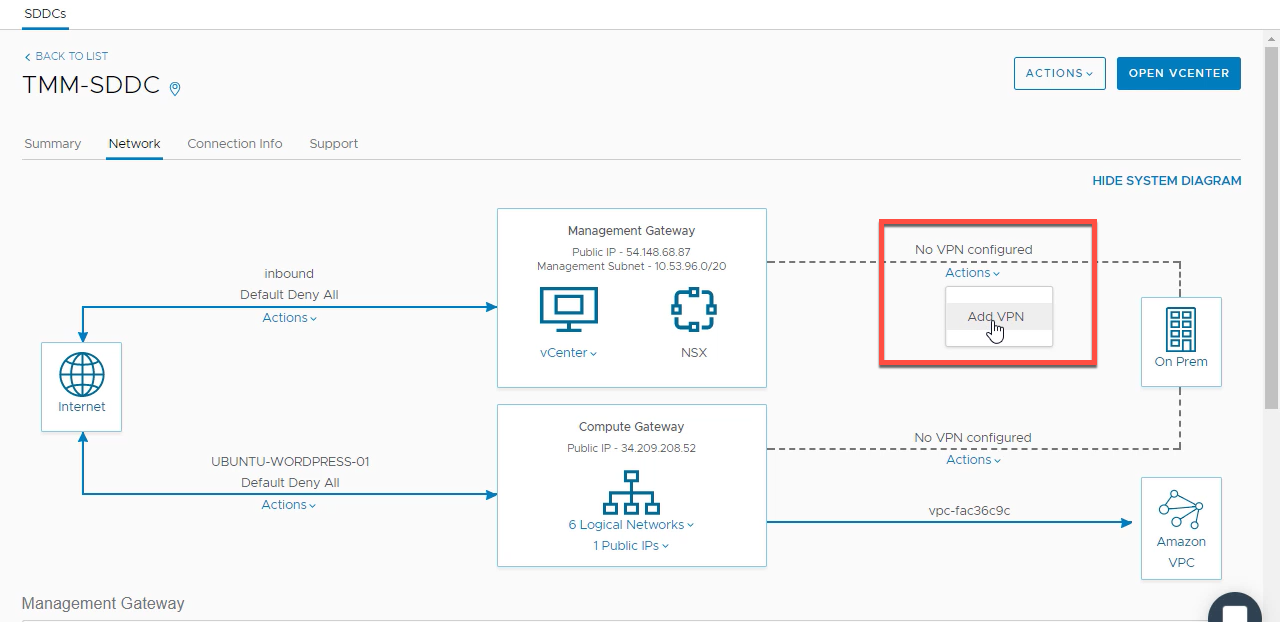Click the vCenter monitor icon
Viewport: 1280px width, 622px height.
coord(568,310)
